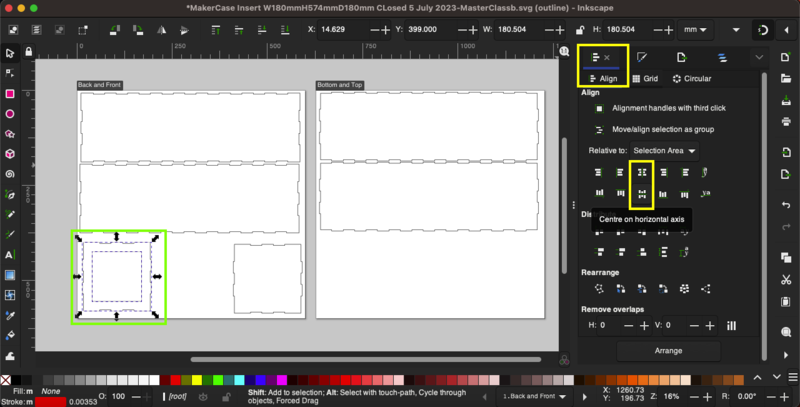Viewport: 800px width, 407px height.
Task: Click the Arrange button
Action: click(x=668, y=351)
